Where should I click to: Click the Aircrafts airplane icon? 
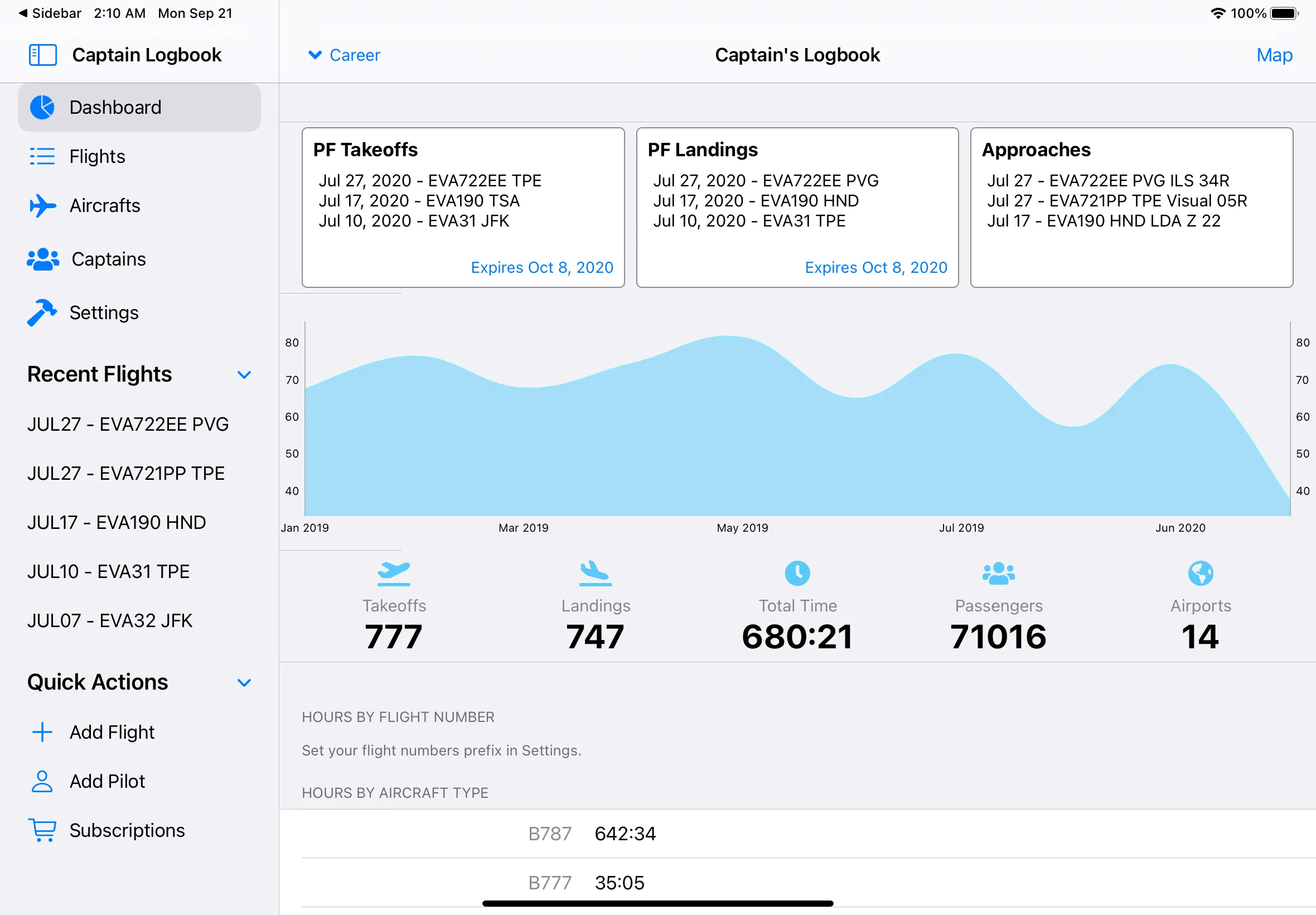[x=42, y=205]
